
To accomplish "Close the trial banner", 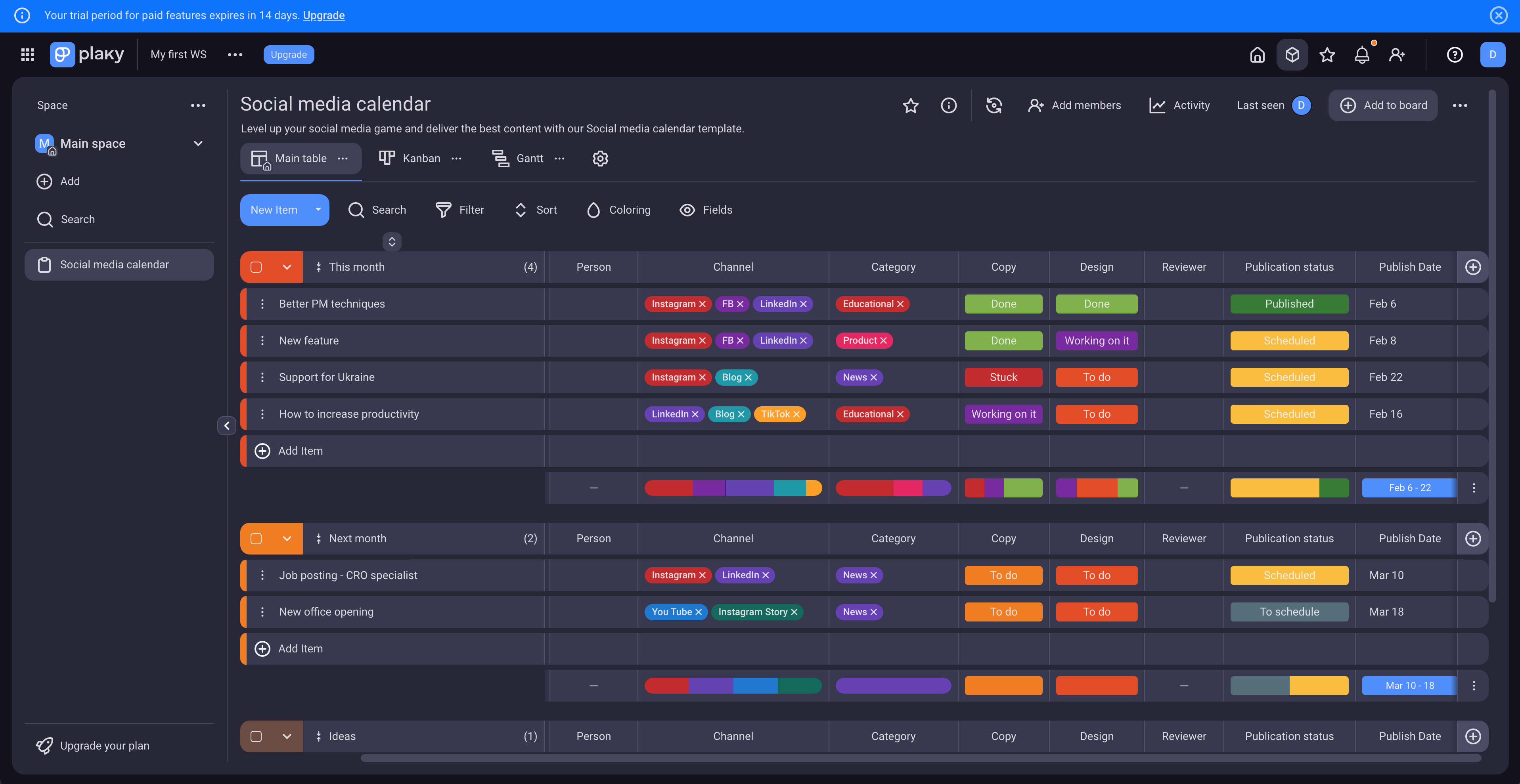I will tap(1498, 15).
